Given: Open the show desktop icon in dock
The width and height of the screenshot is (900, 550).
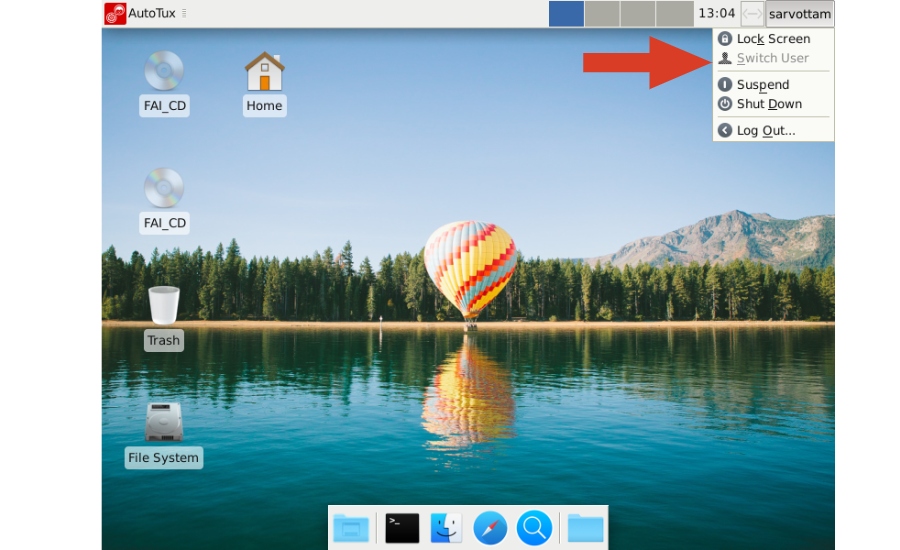Looking at the screenshot, I should pyautogui.click(x=351, y=528).
